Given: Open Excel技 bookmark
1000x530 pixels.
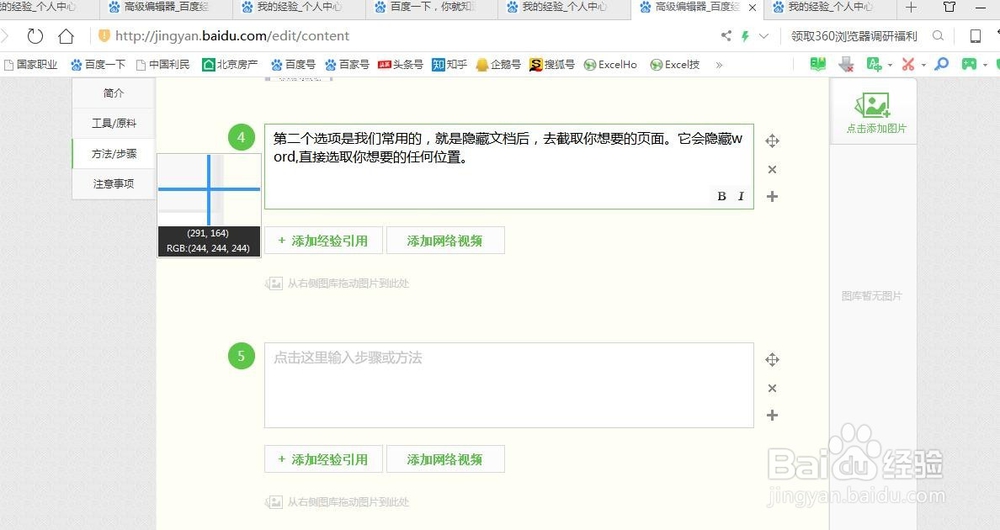Looking at the screenshot, I should point(675,64).
